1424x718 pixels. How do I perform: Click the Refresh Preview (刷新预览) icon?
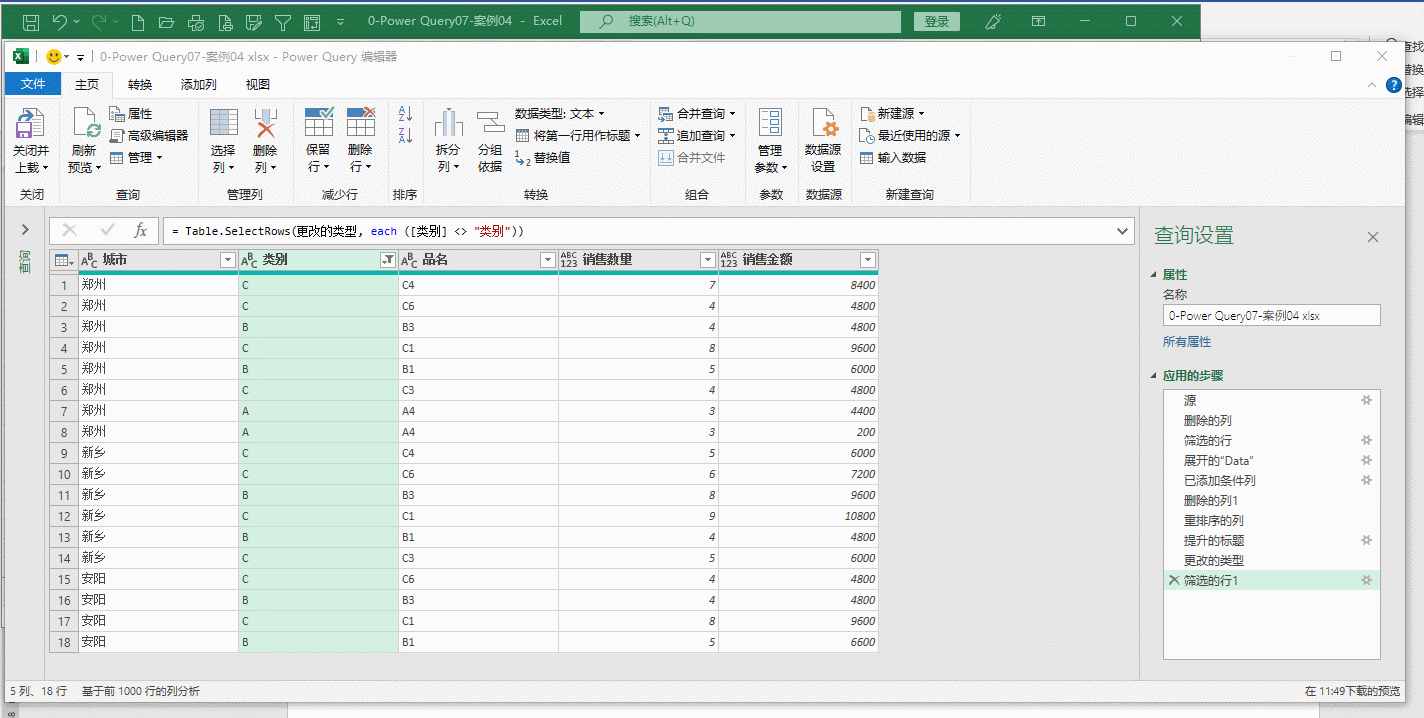[86, 124]
